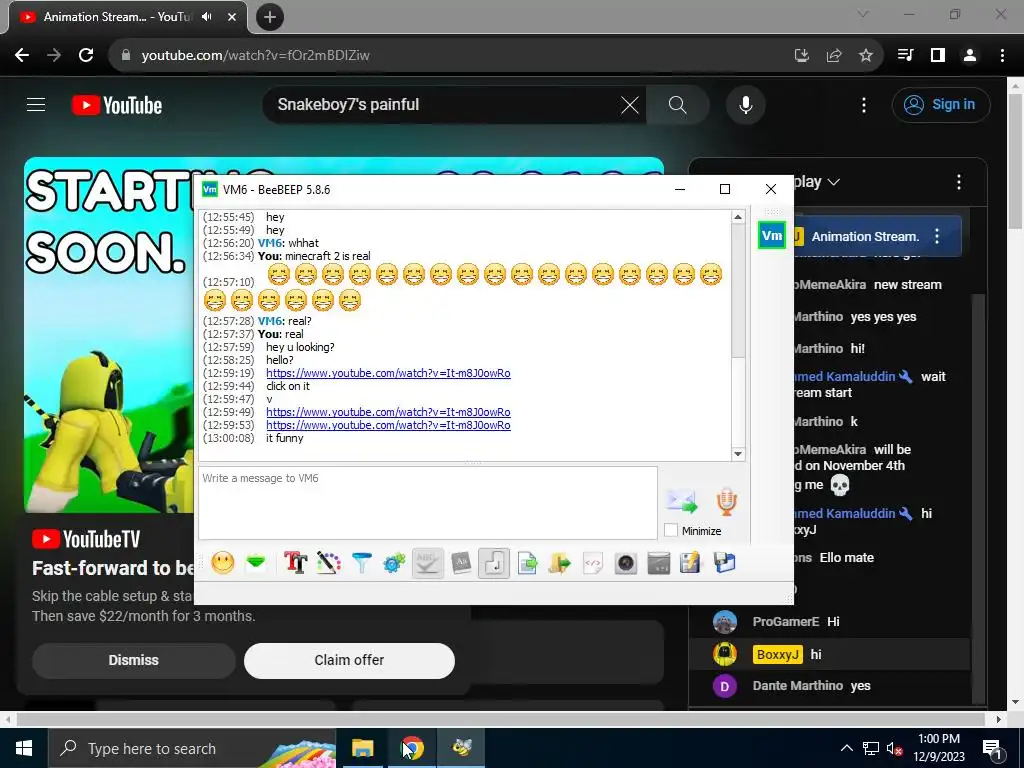Click the BeeBEEP chat scrollbar thumb
The image size is (1024, 768).
point(738,291)
